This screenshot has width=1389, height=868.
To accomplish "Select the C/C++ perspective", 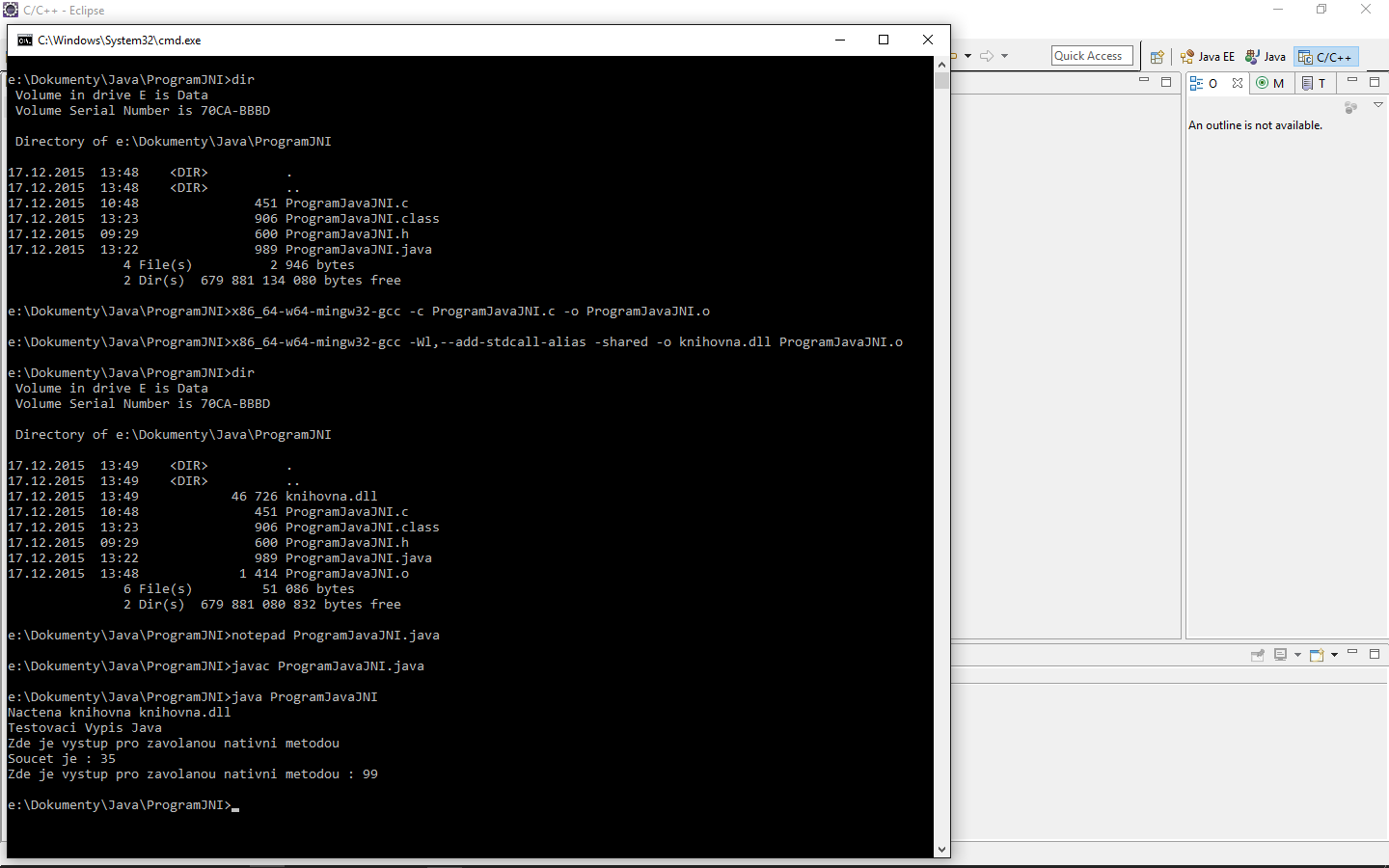I will [1326, 56].
